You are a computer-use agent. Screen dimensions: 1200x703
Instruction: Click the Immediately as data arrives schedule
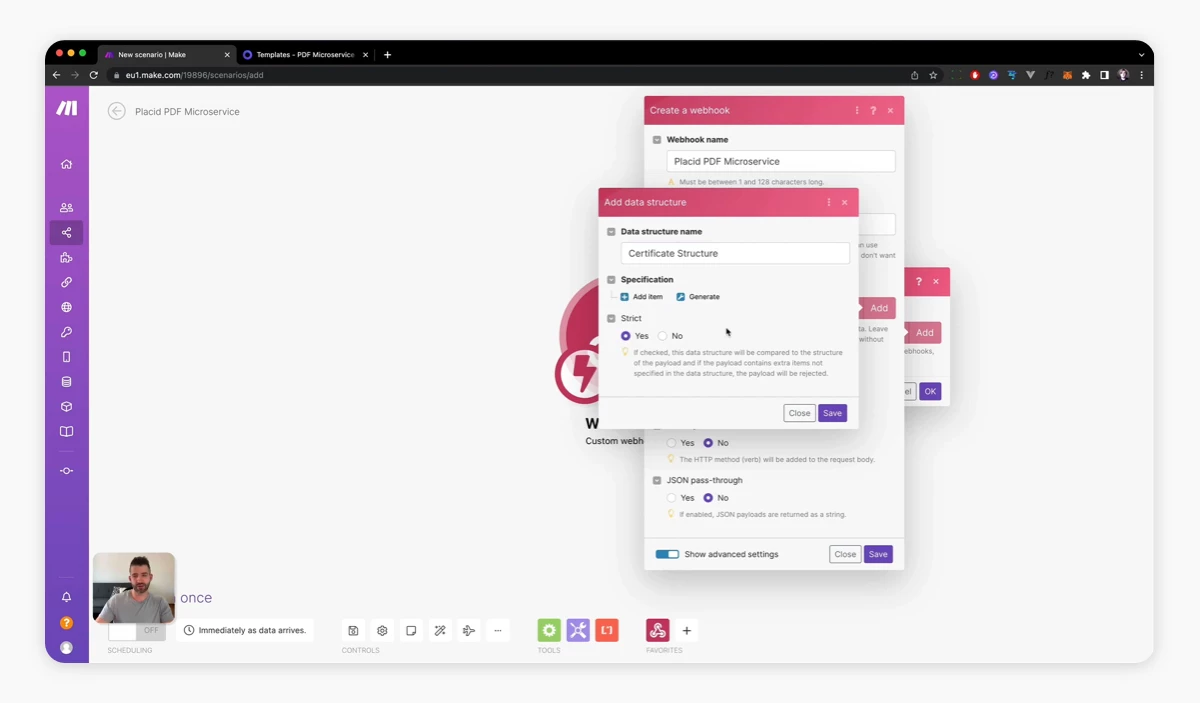click(245, 631)
